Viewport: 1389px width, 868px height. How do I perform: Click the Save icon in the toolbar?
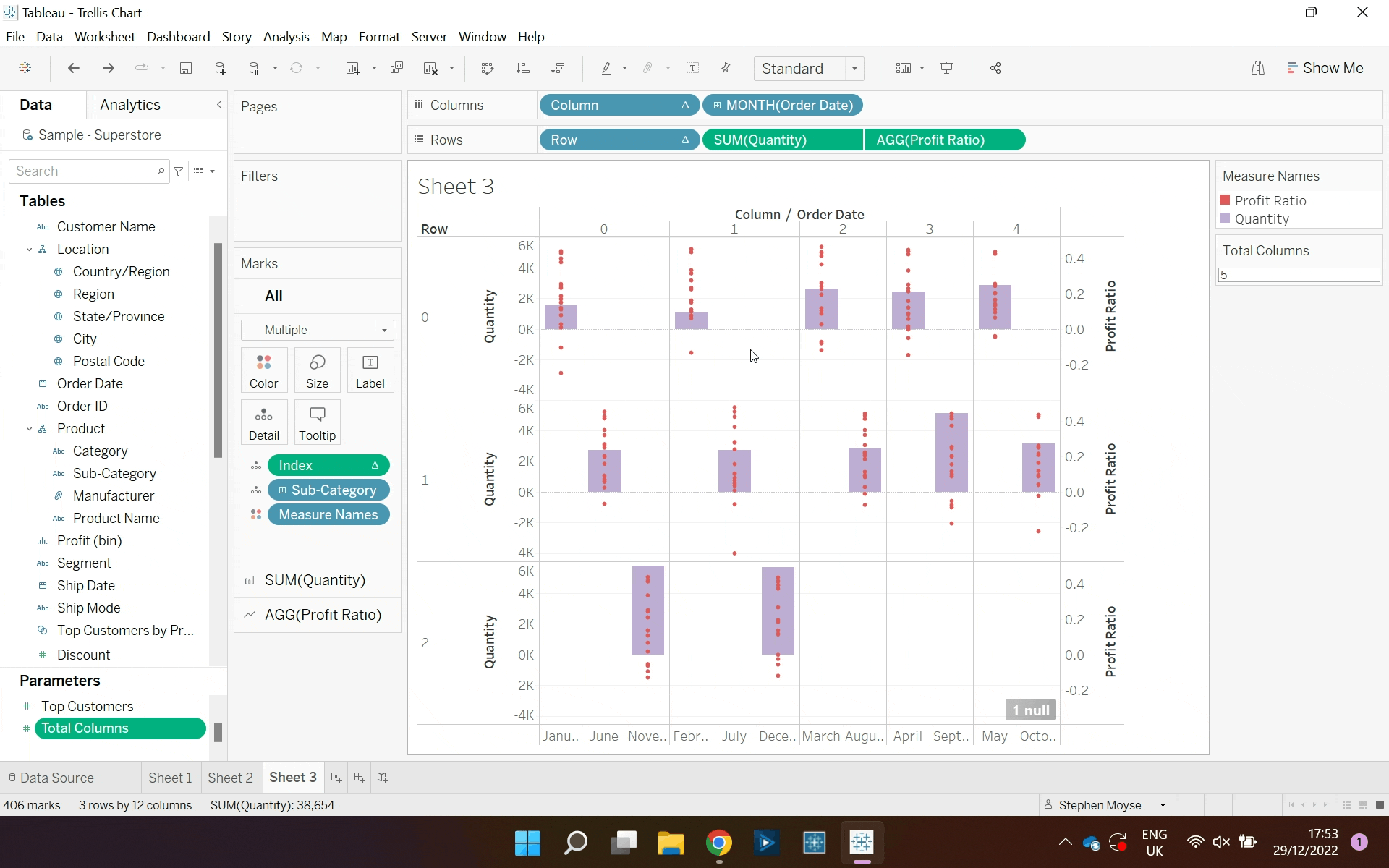186,68
